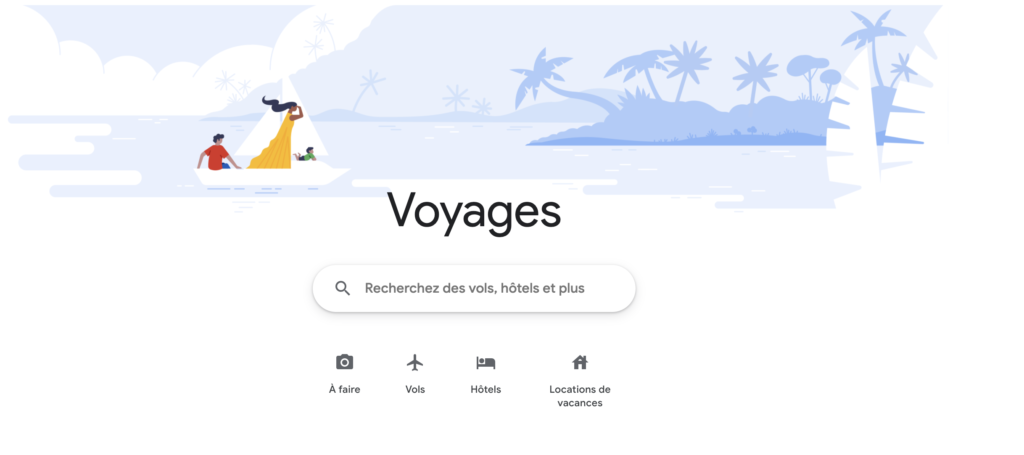Open hotels via the bed icon
This screenshot has width=1024, height=455.
486,362
